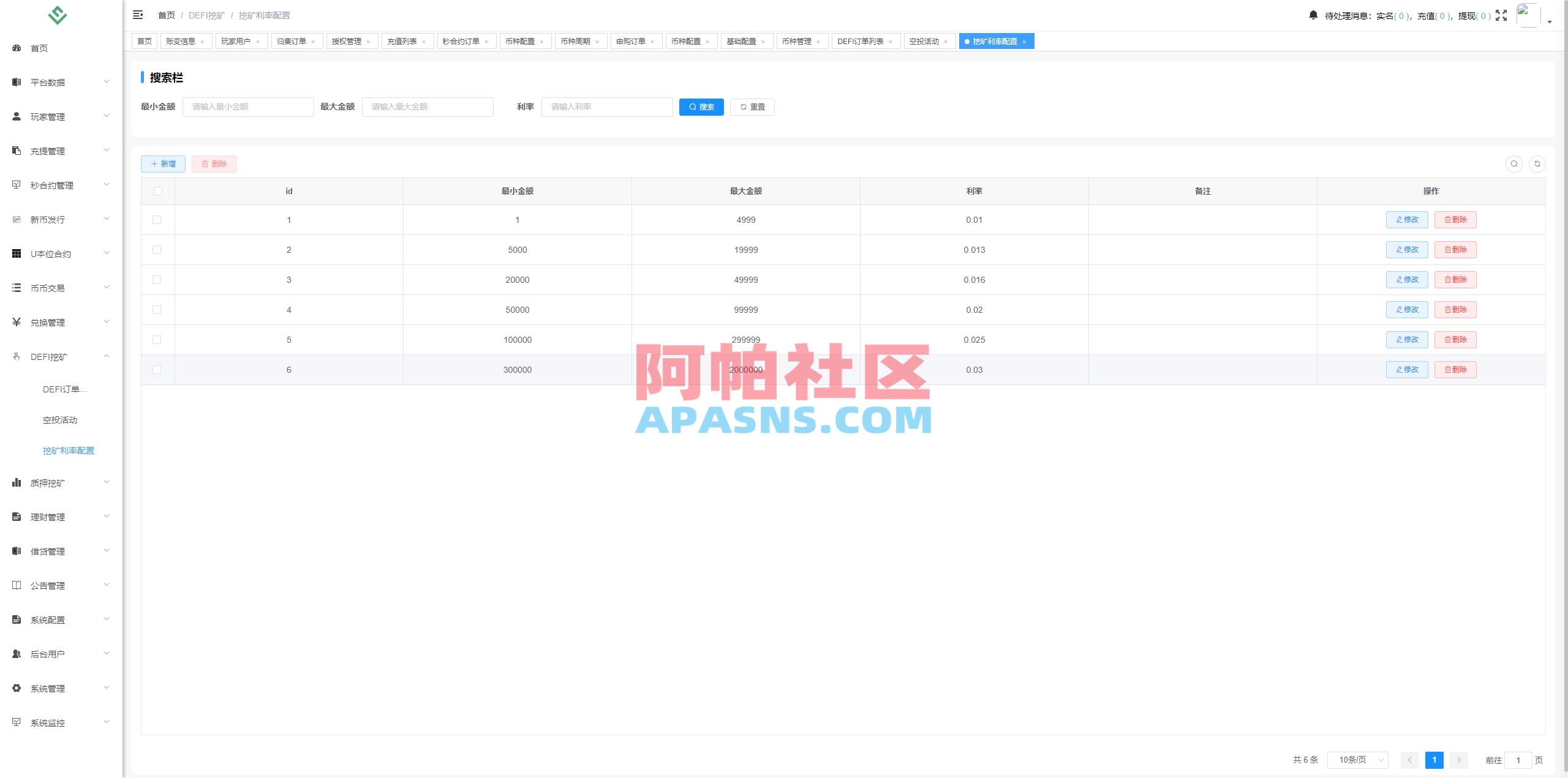Viewport: 1568px width, 778px height.
Task: Click the 请输入利率 input field
Action: click(x=606, y=107)
